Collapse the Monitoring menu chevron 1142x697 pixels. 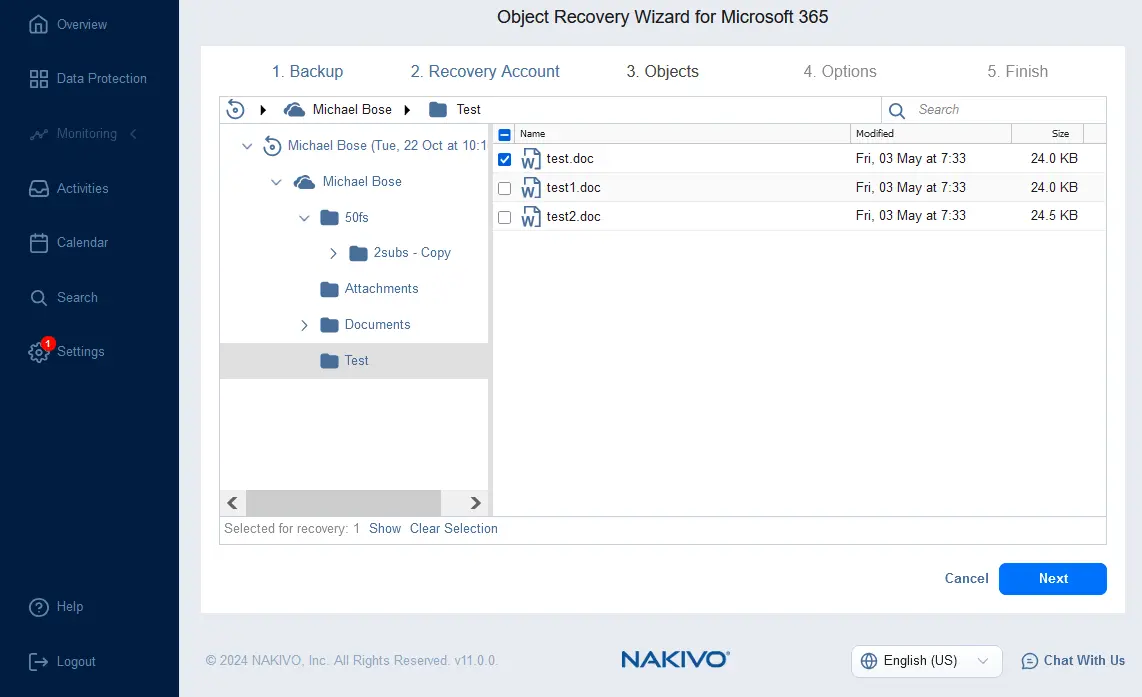coord(133,134)
